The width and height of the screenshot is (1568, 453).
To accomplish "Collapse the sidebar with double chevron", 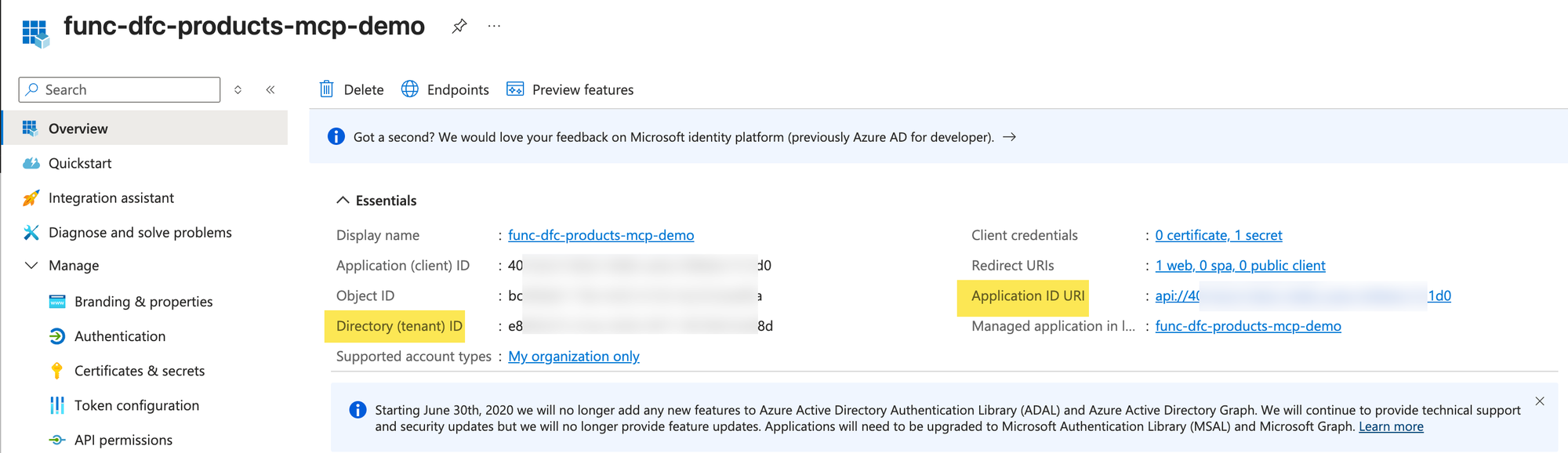I will pos(270,90).
